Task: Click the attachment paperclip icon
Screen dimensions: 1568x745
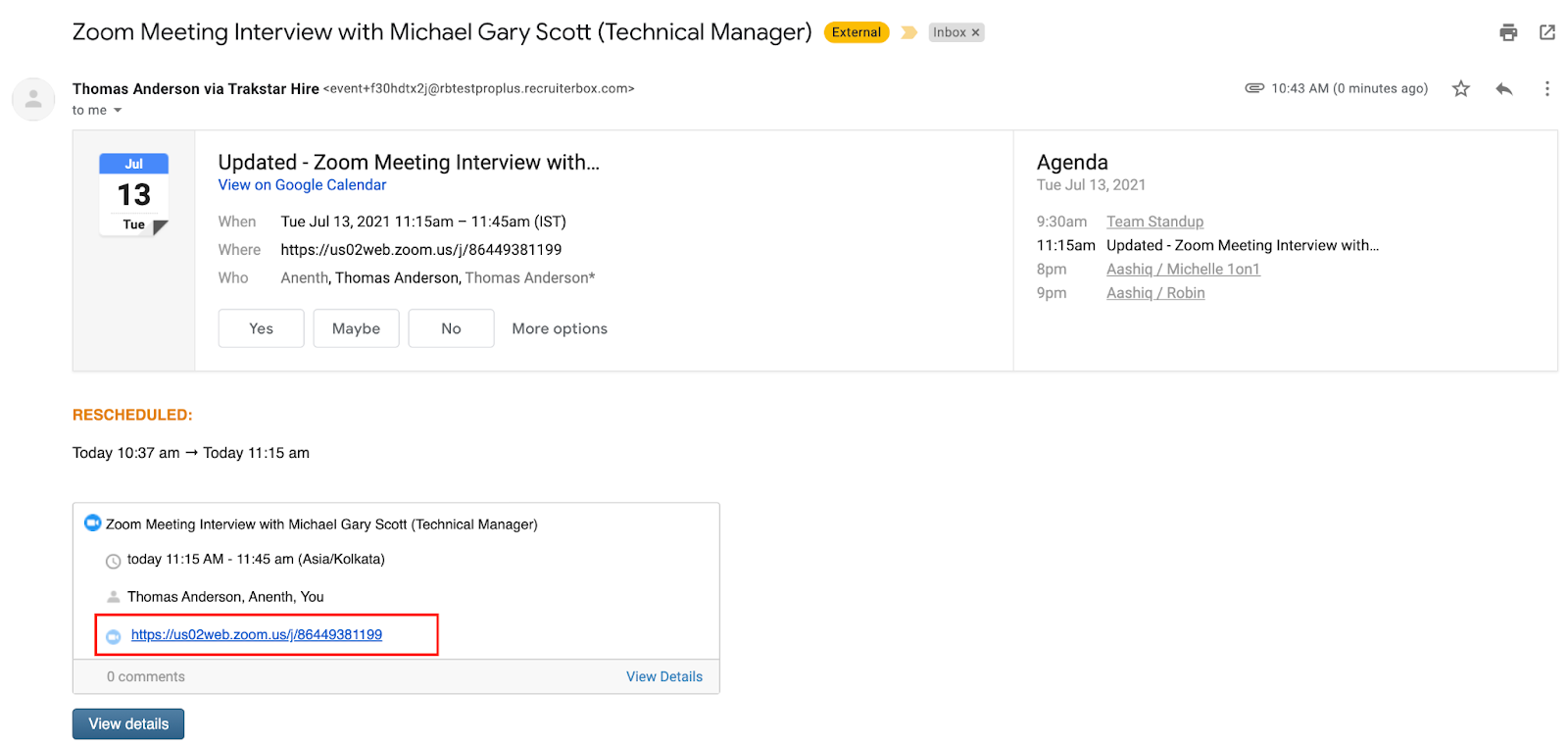Action: (x=1254, y=88)
